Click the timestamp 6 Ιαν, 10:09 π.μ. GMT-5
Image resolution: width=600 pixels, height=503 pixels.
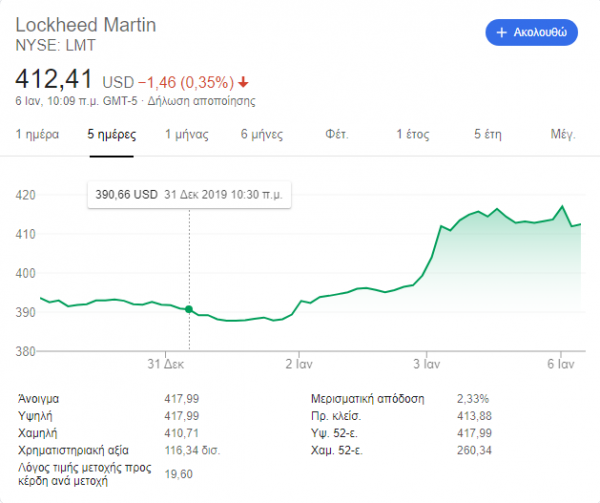point(76,101)
